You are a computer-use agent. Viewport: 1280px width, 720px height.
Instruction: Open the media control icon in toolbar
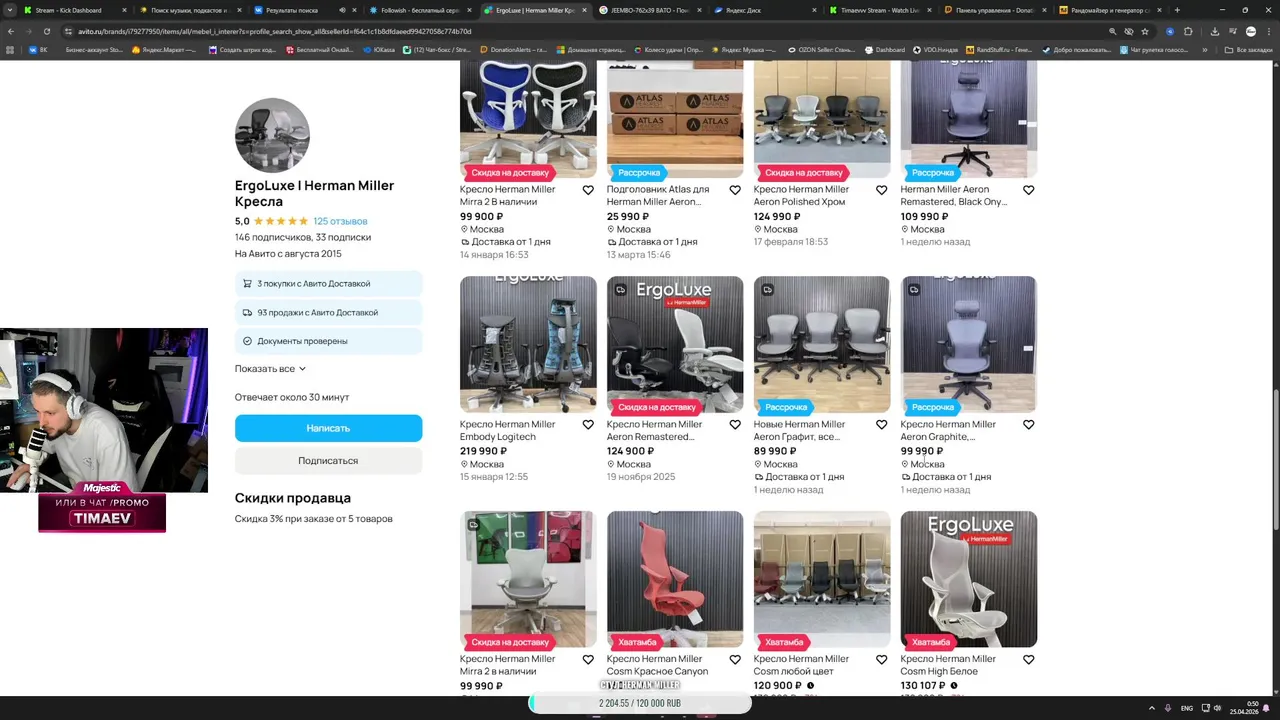pos(1231,31)
